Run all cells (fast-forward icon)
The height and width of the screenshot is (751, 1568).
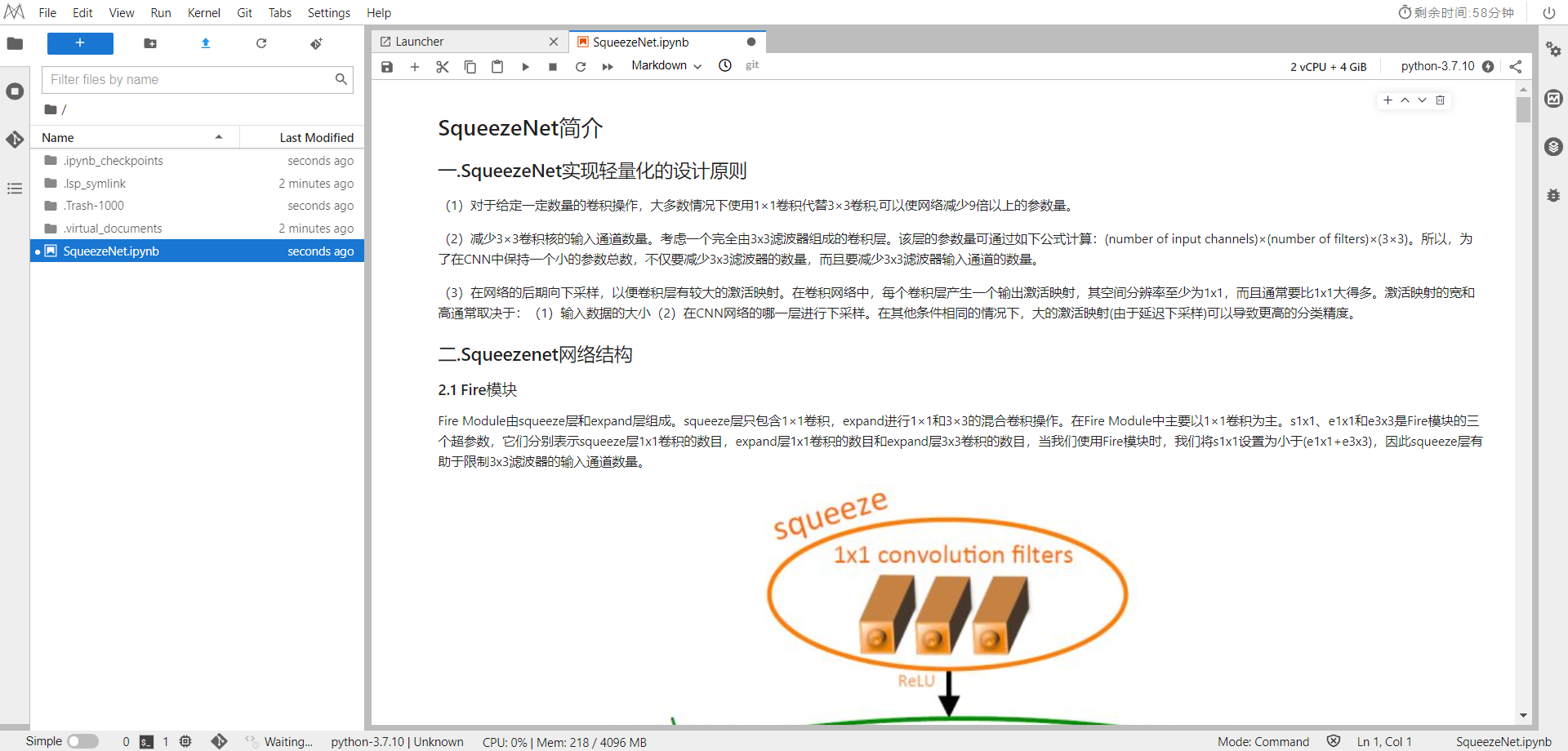tap(608, 66)
